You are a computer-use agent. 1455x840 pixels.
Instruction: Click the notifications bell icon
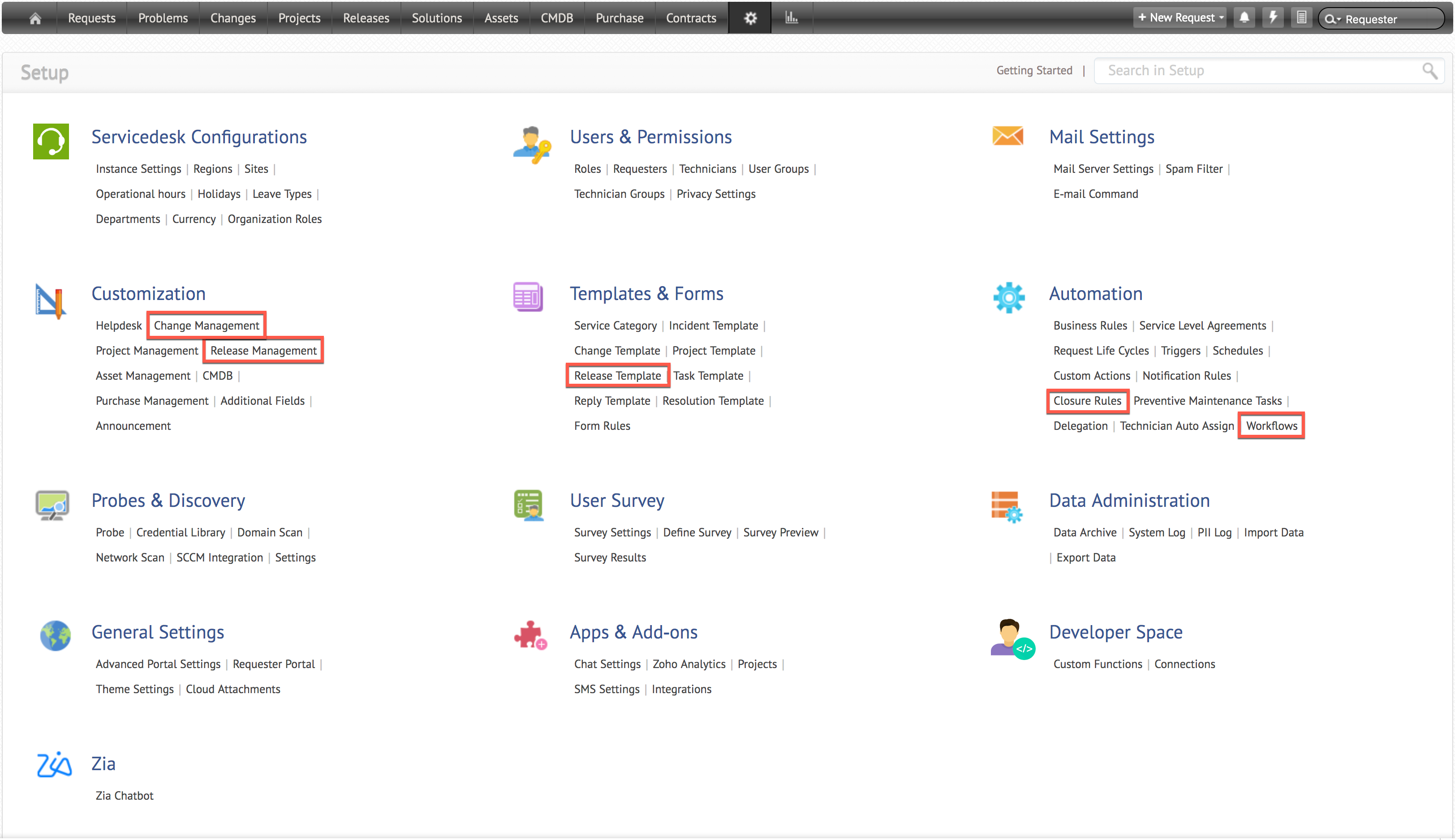pyautogui.click(x=1244, y=18)
